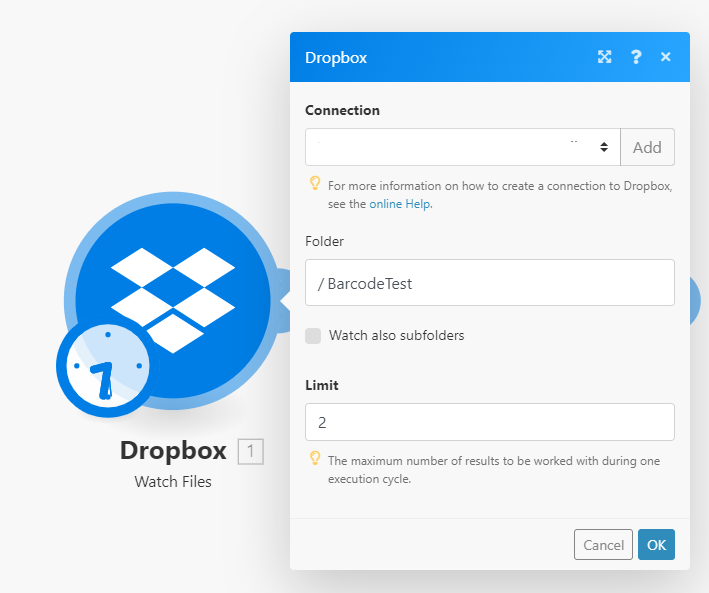Confirm settings with the OK button
709x593 pixels.
(656, 545)
